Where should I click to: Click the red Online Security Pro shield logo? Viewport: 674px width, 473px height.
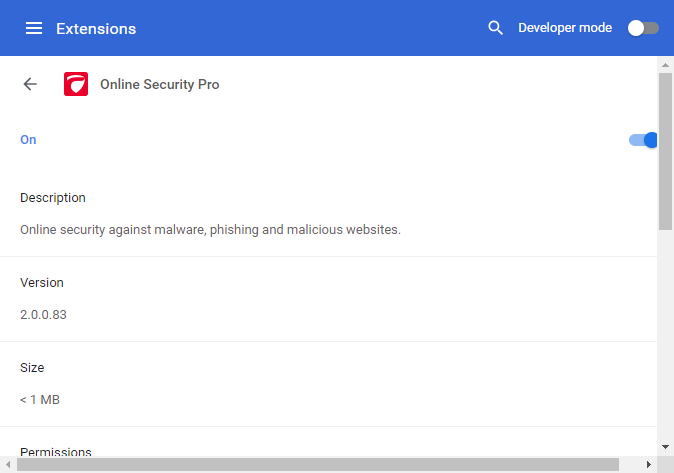point(76,84)
